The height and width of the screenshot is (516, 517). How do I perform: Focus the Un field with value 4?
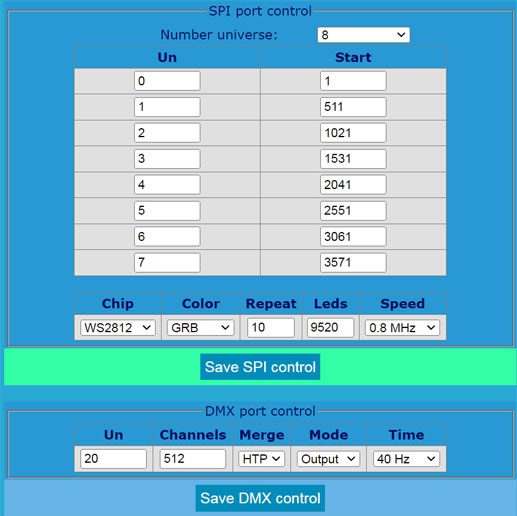coord(167,185)
